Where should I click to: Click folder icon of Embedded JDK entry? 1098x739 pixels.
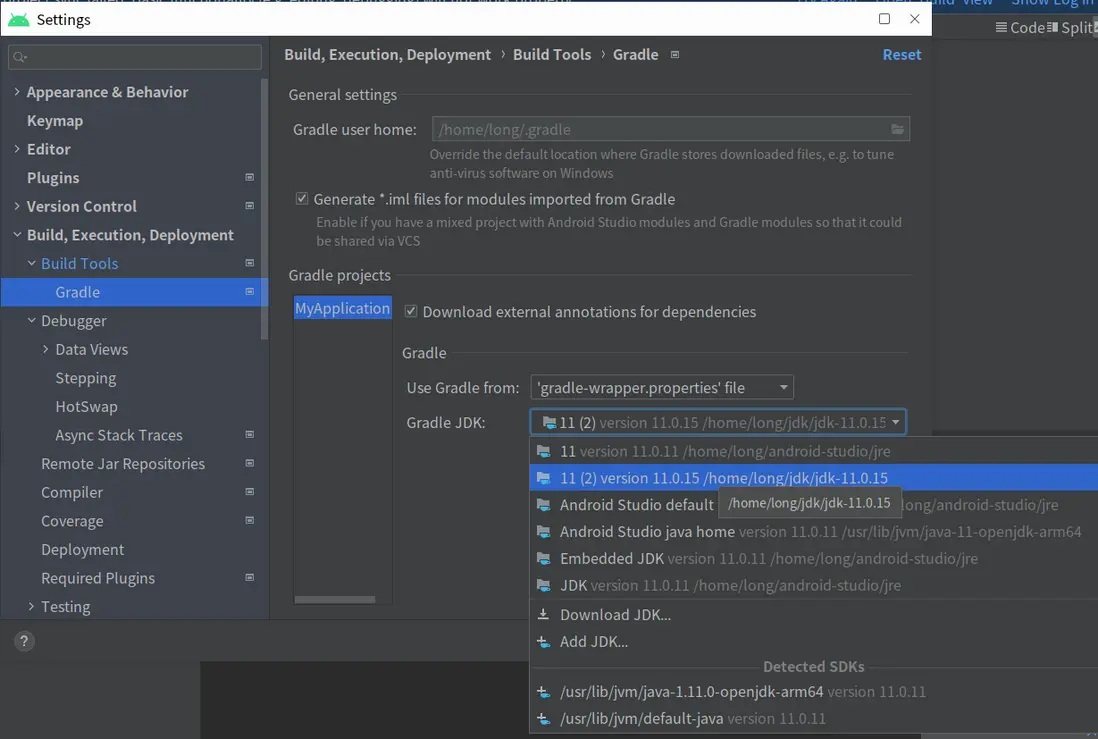(543, 558)
